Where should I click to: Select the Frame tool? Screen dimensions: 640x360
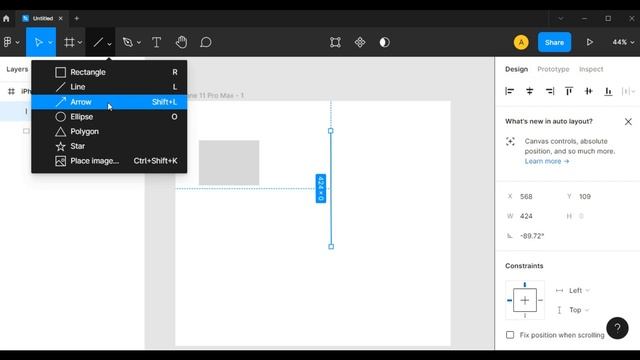coord(69,42)
